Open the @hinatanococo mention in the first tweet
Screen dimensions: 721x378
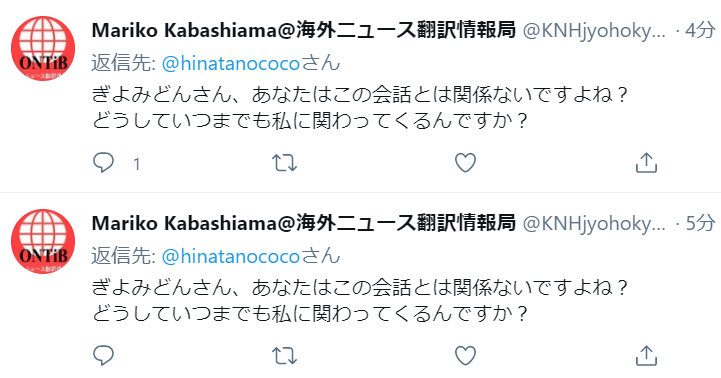click(231, 63)
